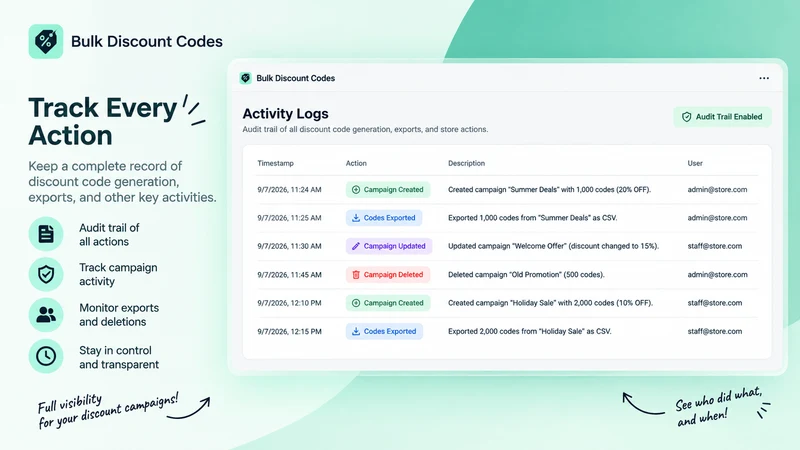The image size is (800, 450).
Task: Click pencil icon in Campaign Updated badge
Action: 356,246
